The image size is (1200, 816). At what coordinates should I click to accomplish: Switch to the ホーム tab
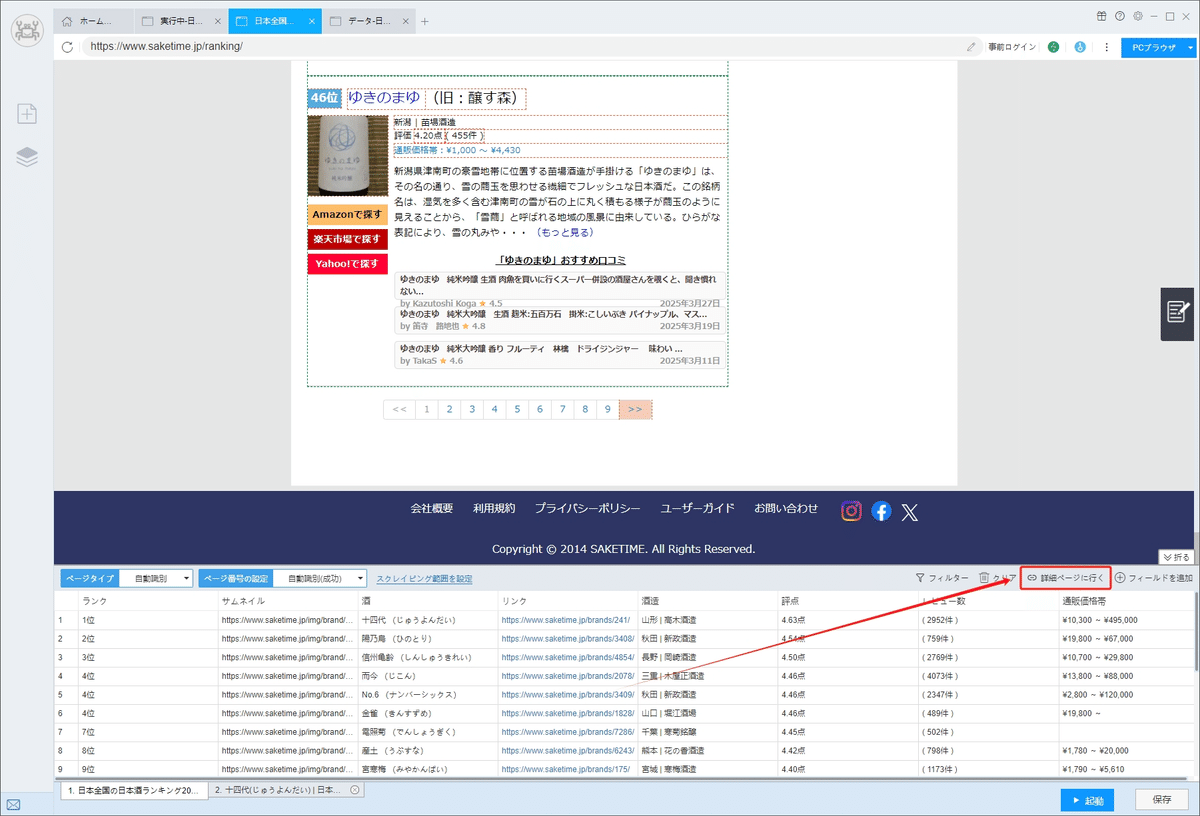coord(94,21)
